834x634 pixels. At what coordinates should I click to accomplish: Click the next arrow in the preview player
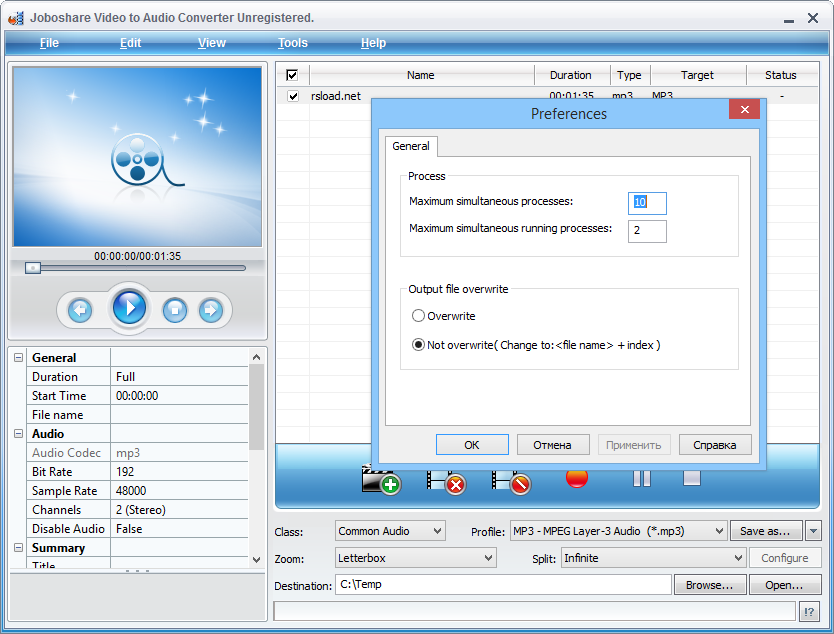(x=211, y=310)
